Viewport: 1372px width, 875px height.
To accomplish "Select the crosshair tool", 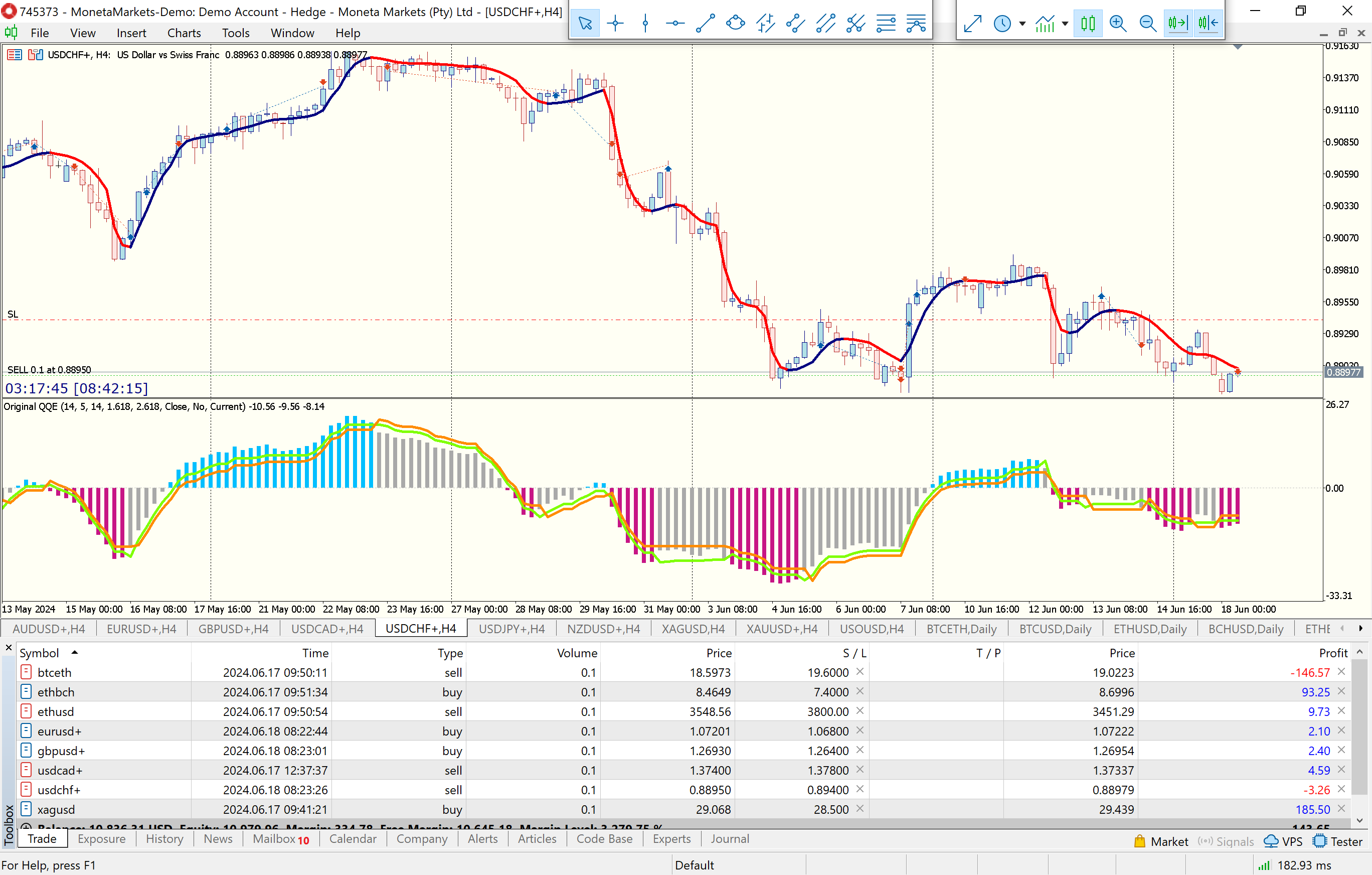I will [615, 24].
